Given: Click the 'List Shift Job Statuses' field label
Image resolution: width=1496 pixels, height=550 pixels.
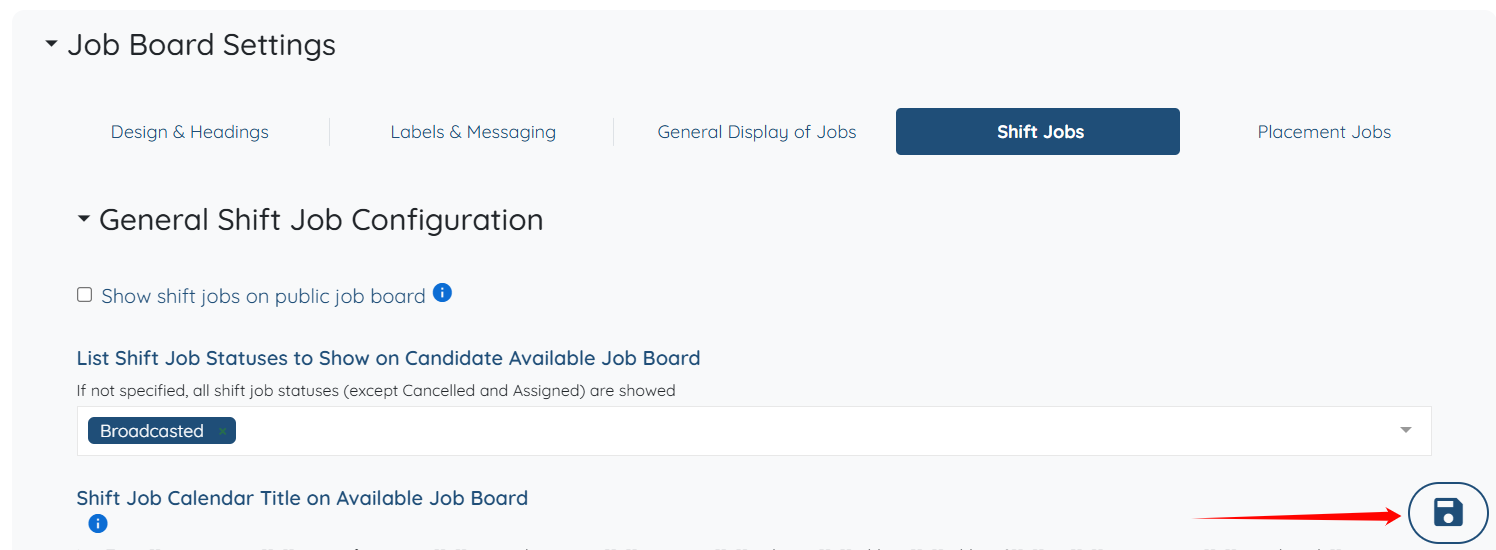Looking at the screenshot, I should pos(388,358).
